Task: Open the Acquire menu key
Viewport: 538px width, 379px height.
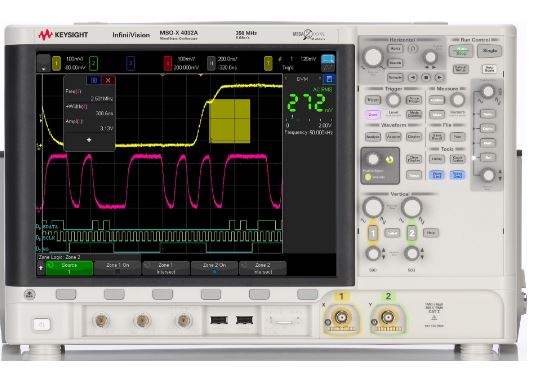Action: tap(394, 137)
